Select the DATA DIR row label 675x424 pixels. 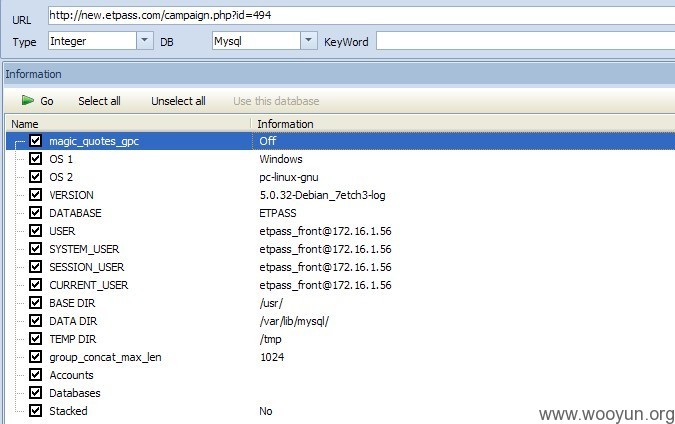coord(73,321)
